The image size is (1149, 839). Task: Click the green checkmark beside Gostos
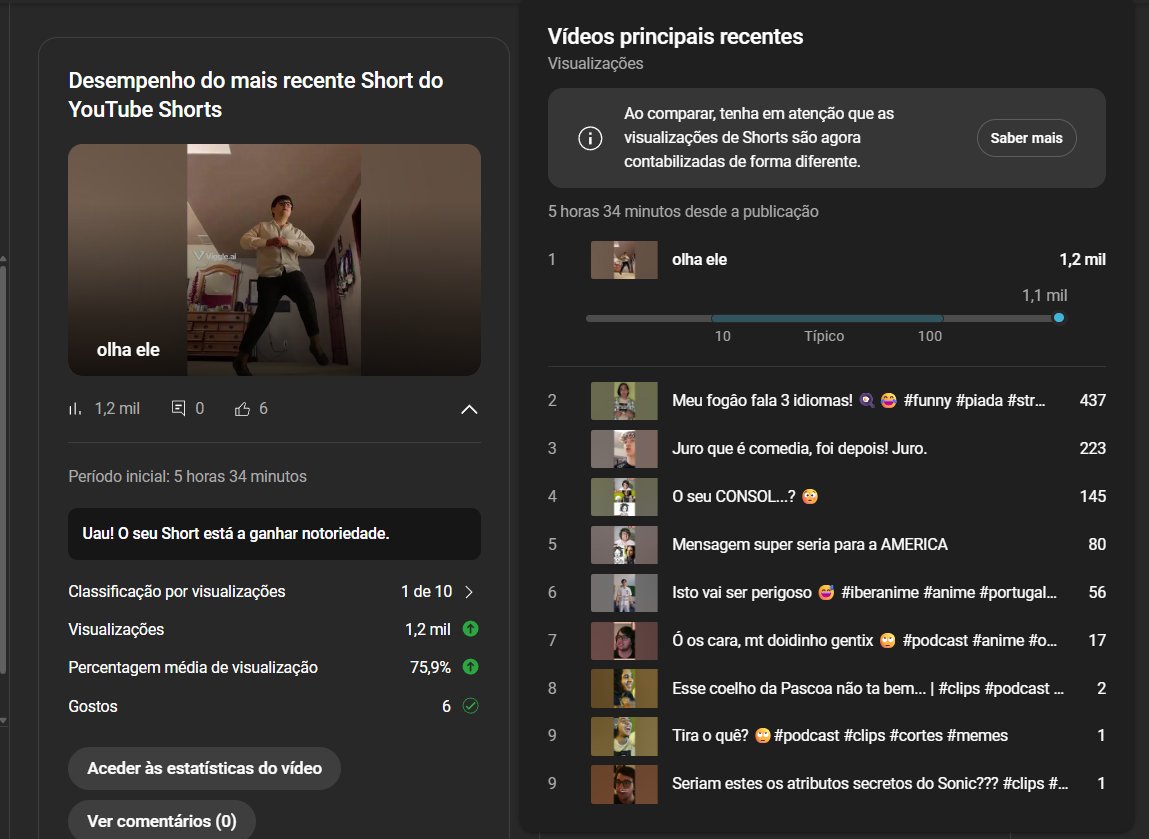(x=470, y=706)
